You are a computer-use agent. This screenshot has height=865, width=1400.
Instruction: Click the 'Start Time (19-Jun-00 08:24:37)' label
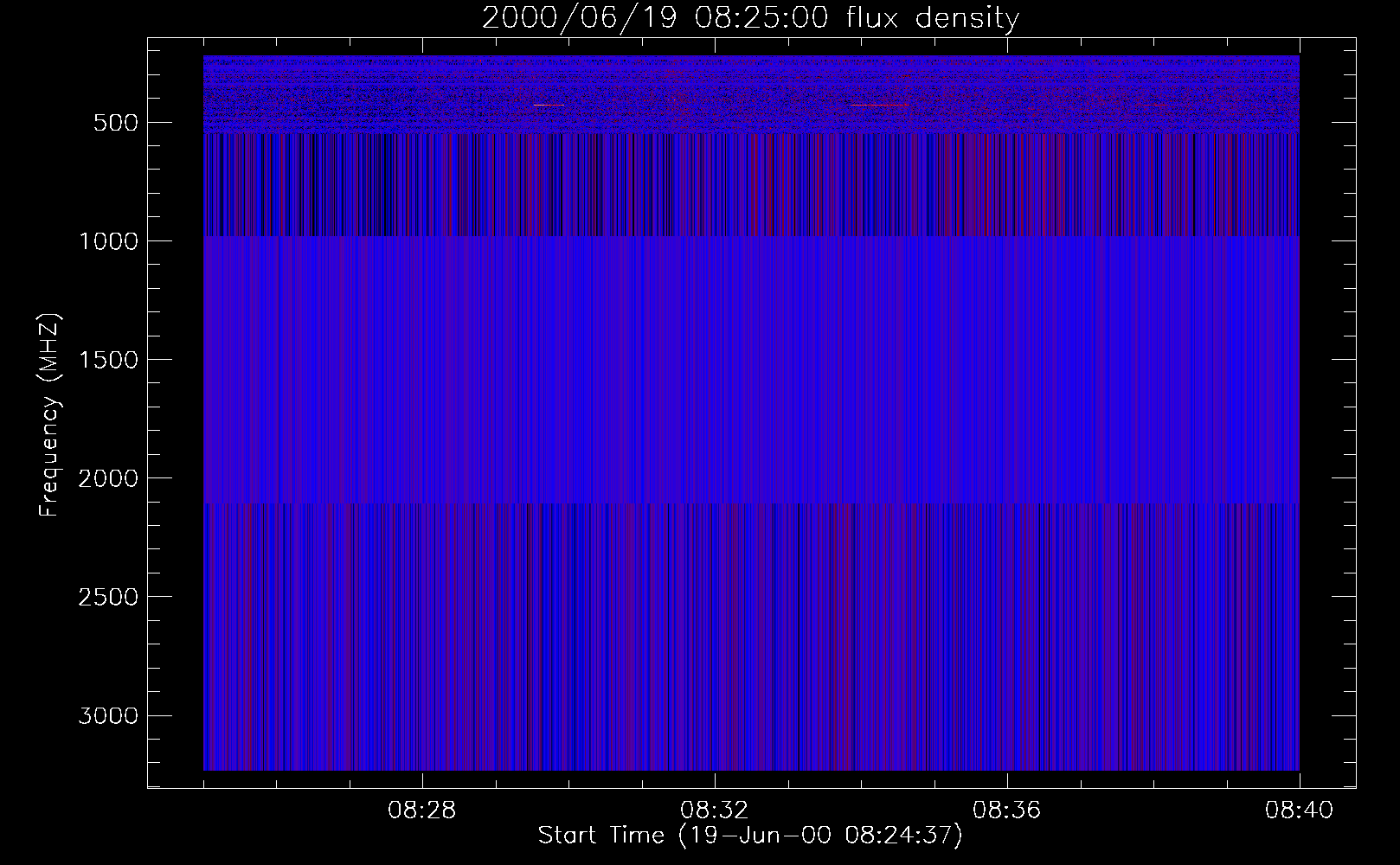pyautogui.click(x=750, y=836)
